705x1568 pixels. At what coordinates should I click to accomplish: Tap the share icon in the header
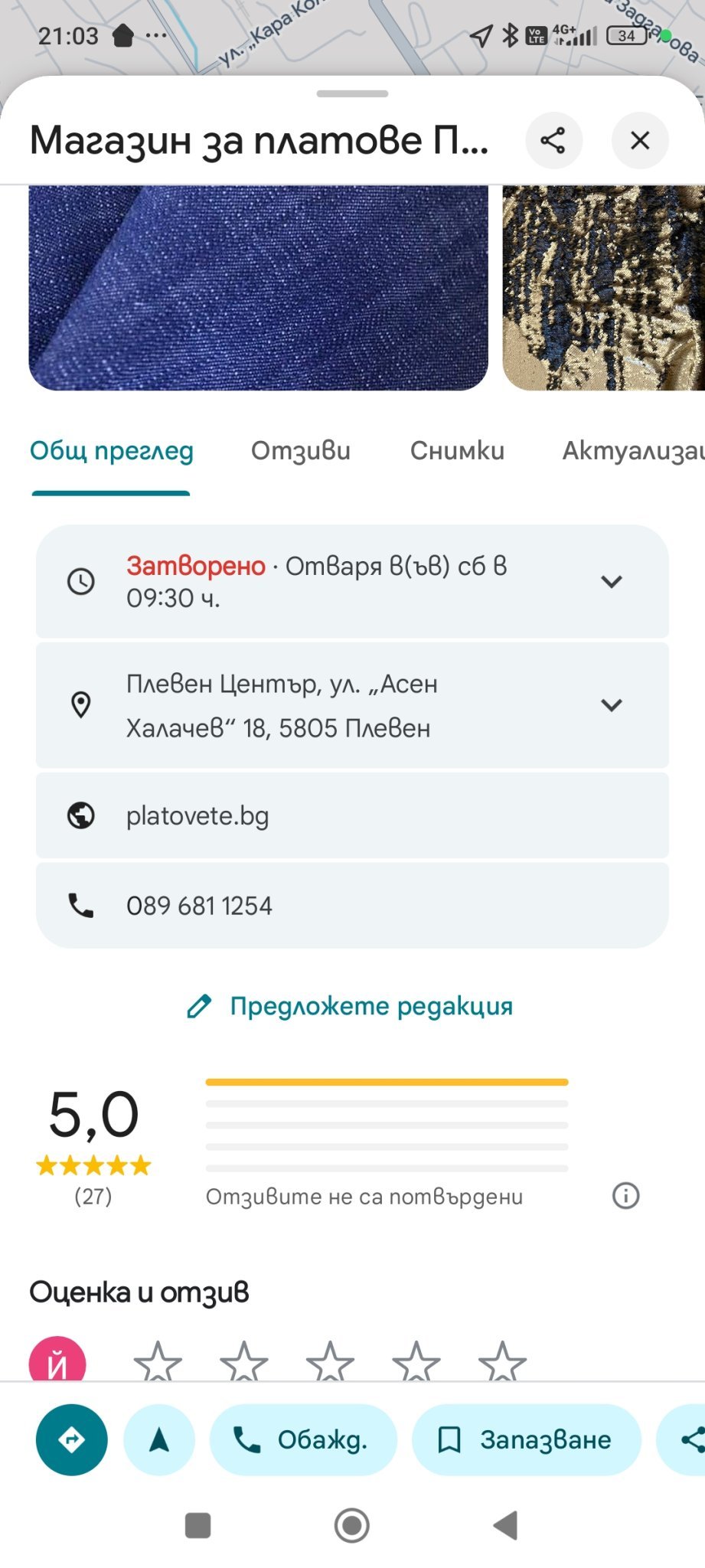click(553, 140)
